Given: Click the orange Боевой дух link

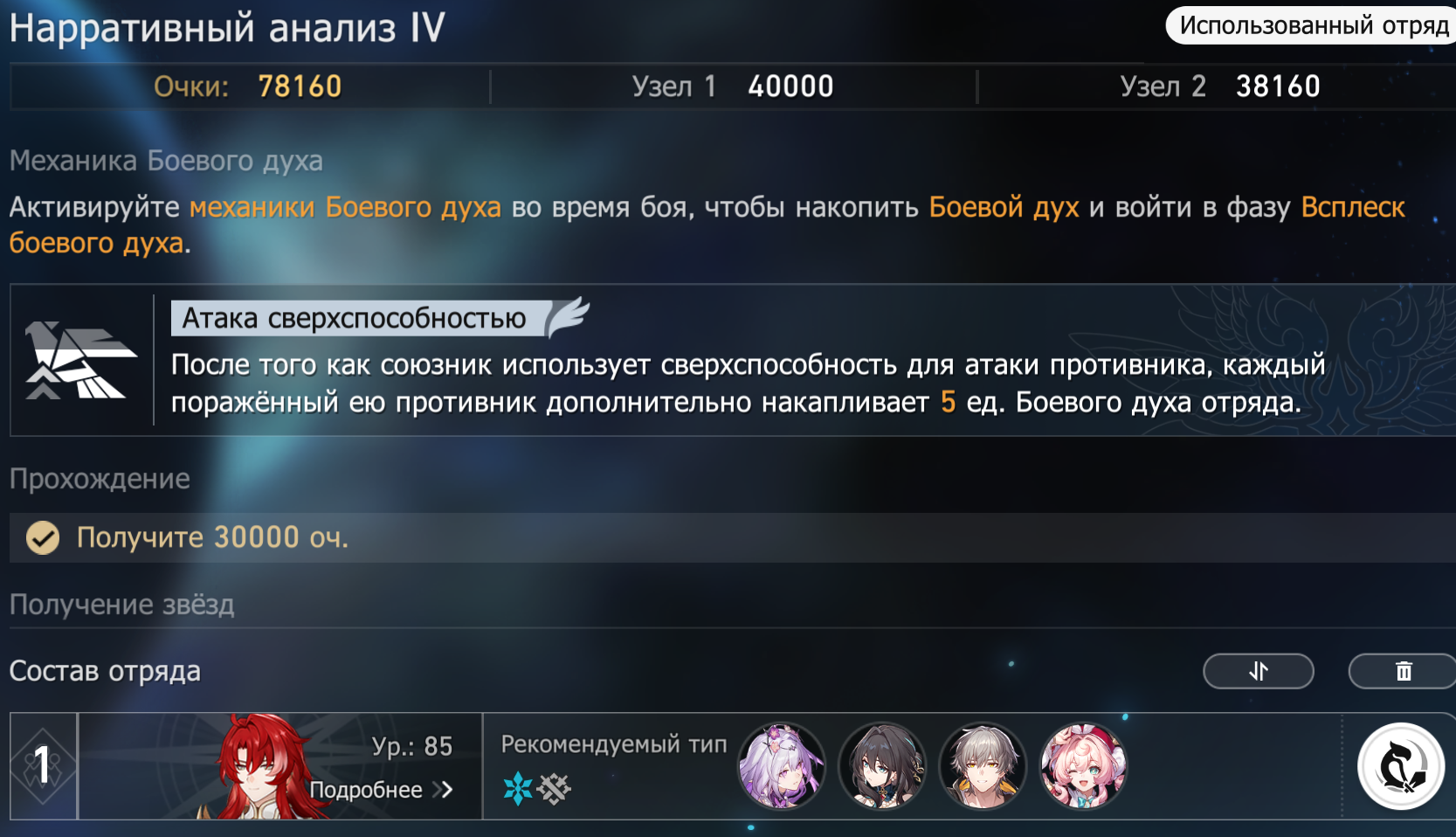Looking at the screenshot, I should (x=1004, y=207).
